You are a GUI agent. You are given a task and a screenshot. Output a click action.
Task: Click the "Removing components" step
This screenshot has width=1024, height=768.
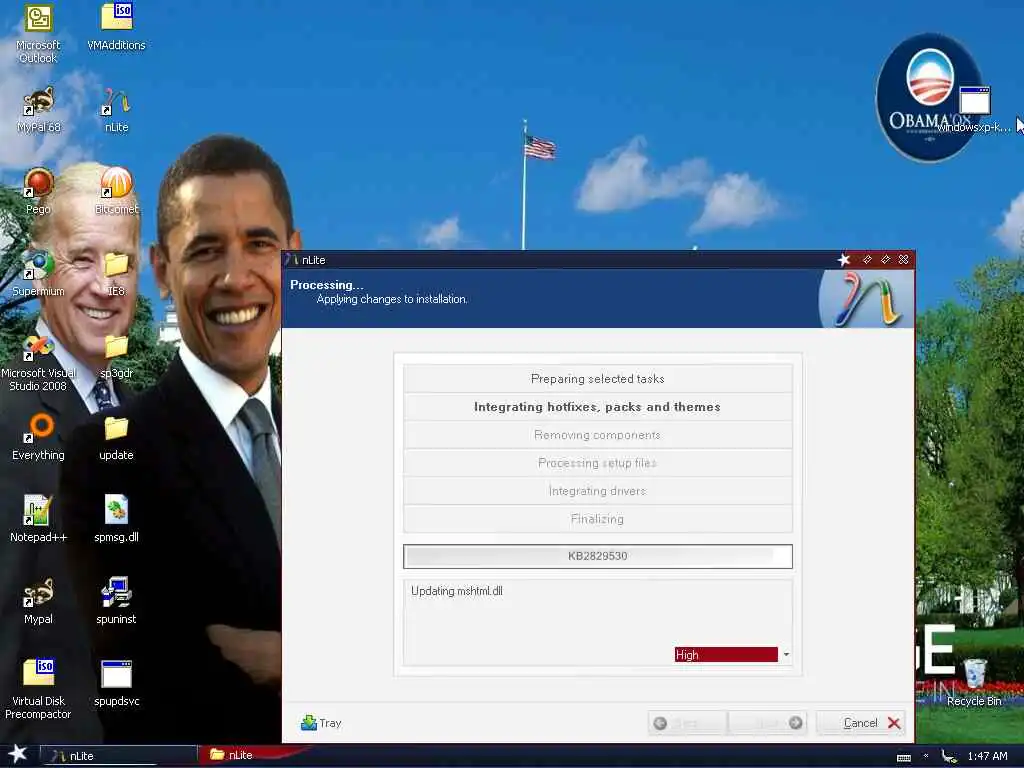click(598, 435)
